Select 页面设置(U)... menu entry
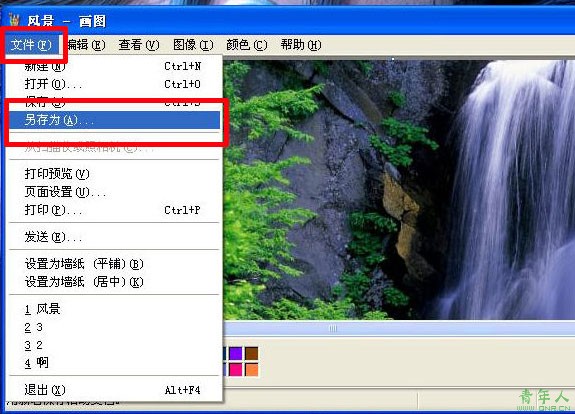This screenshot has width=575, height=414. click(x=114, y=191)
